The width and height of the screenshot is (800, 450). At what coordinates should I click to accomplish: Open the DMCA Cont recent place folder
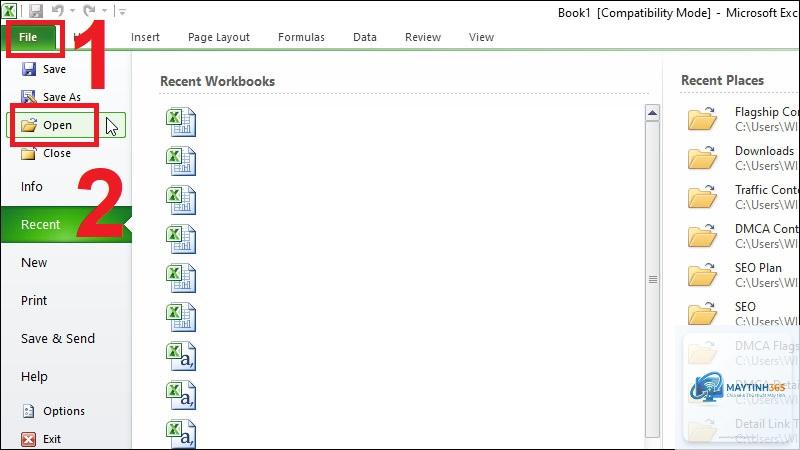pos(702,236)
